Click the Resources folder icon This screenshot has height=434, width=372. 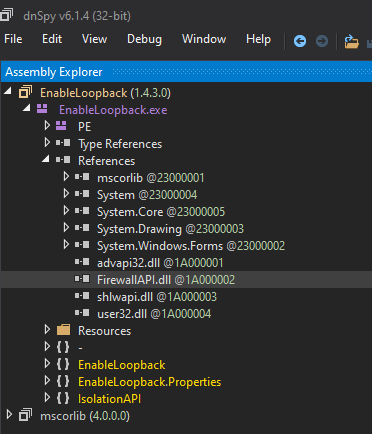click(63, 330)
